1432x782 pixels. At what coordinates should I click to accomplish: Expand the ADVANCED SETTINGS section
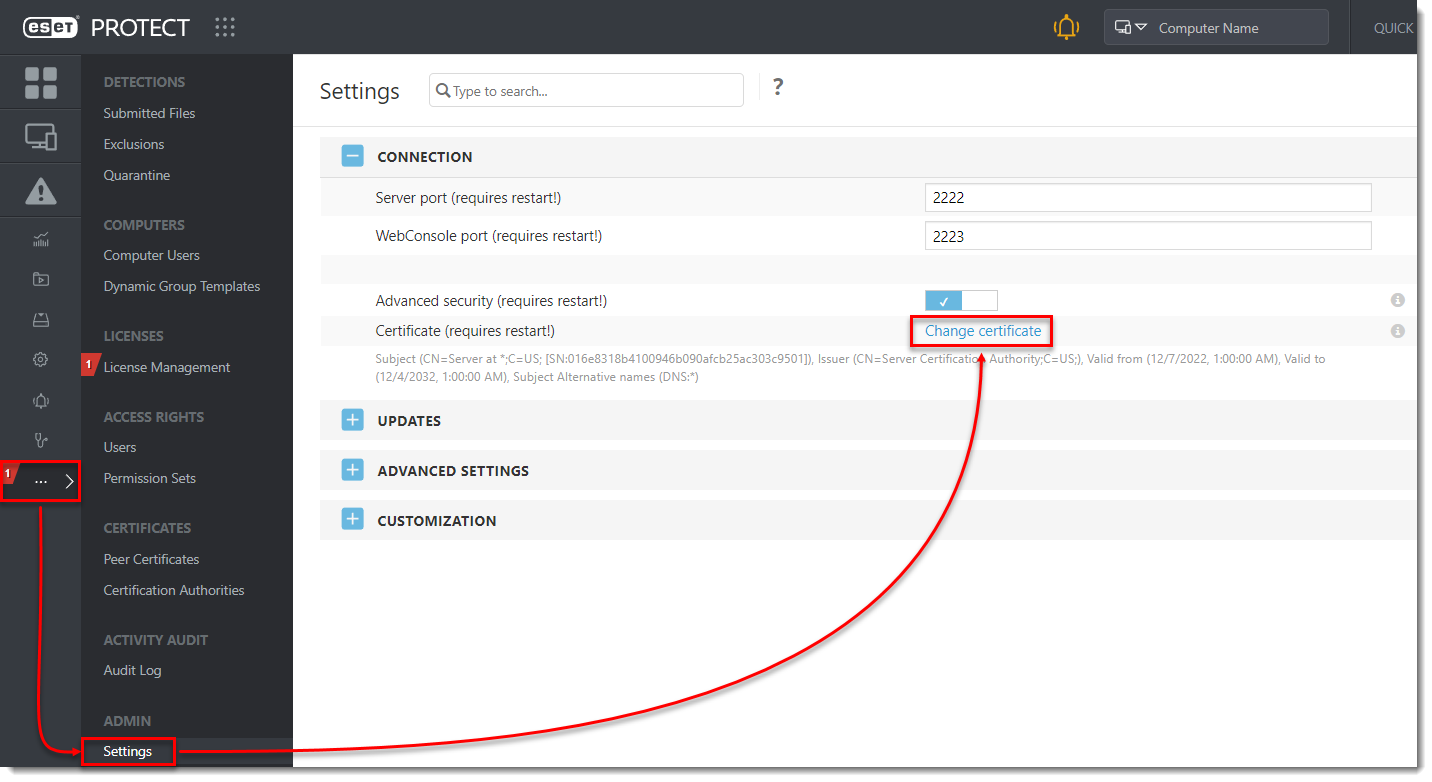352,470
